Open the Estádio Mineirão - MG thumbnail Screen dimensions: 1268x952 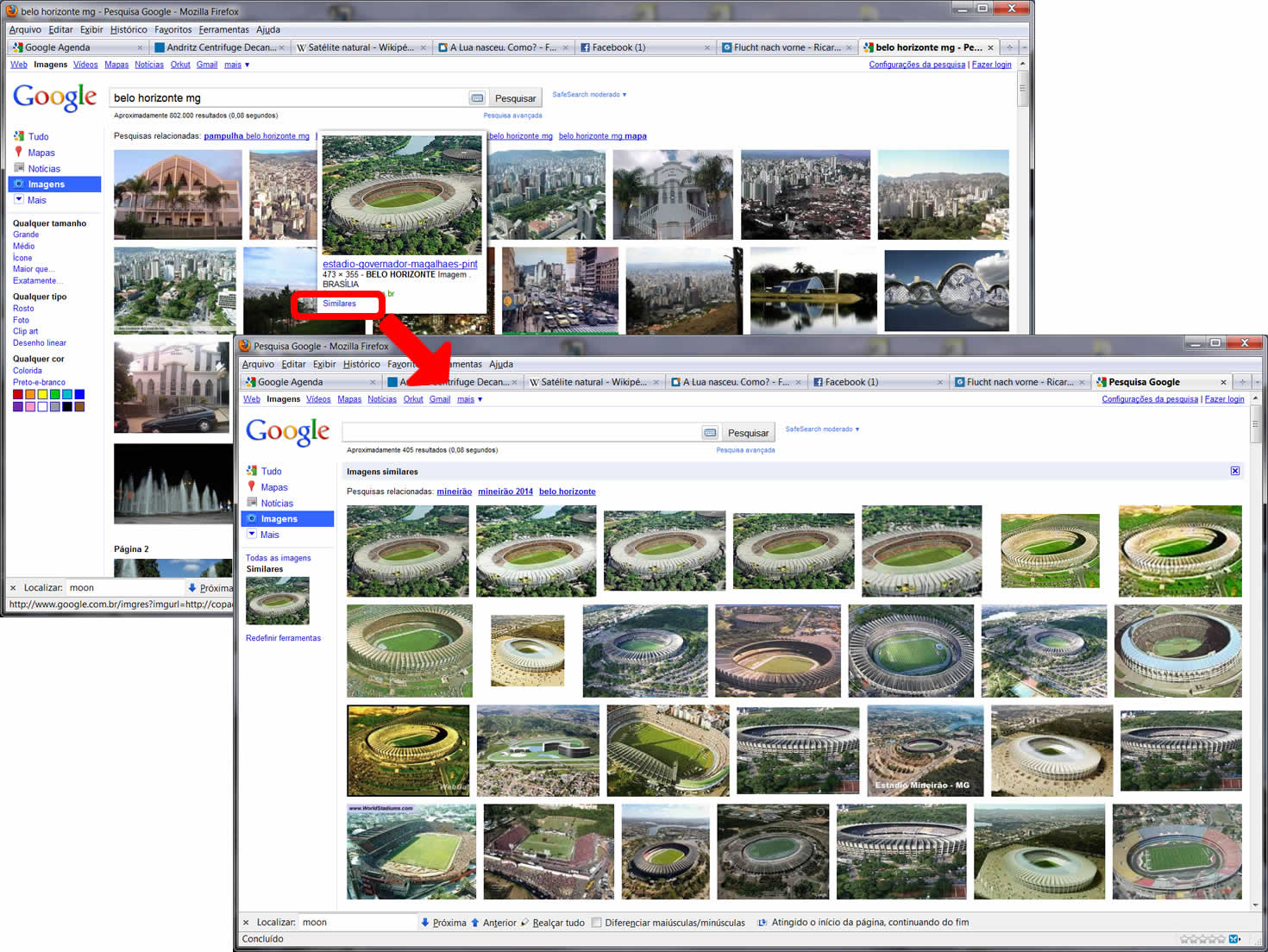coord(924,750)
